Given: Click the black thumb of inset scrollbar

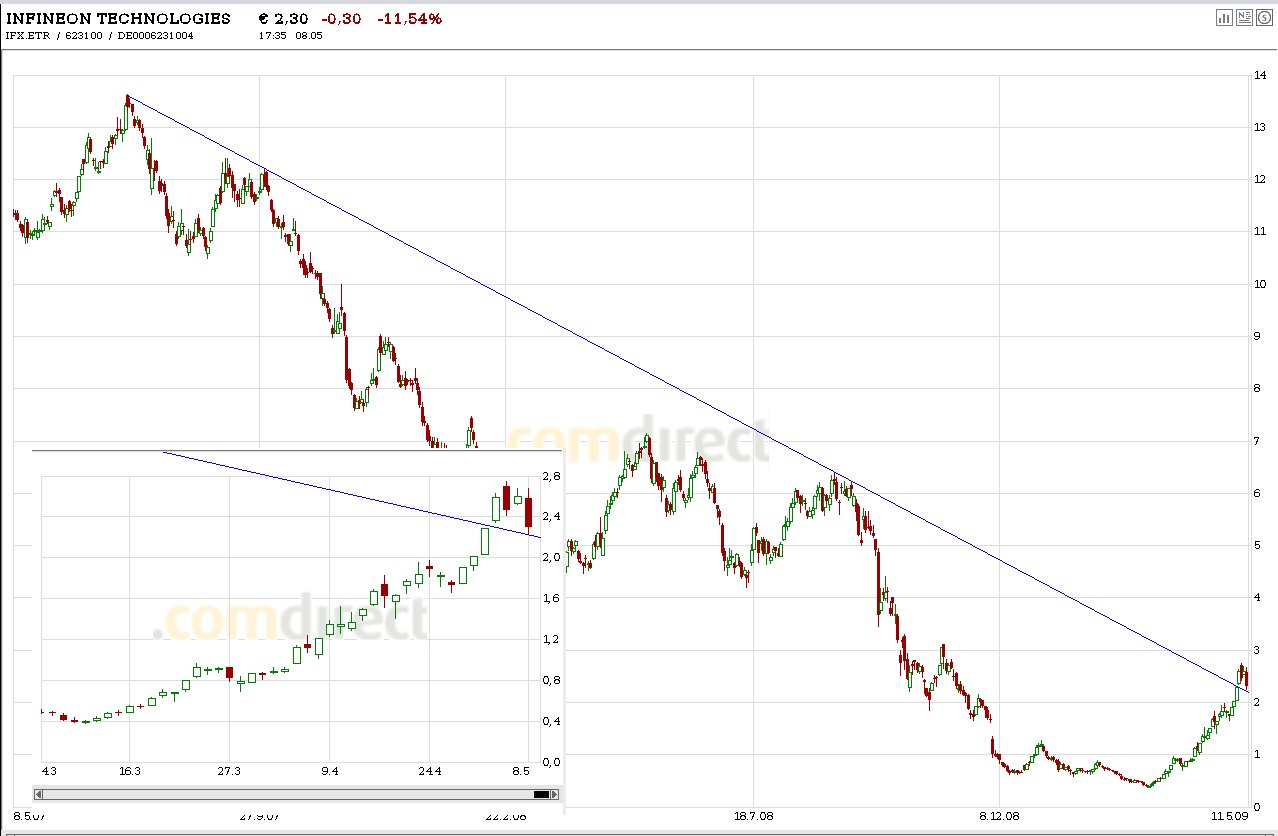Looking at the screenshot, I should (x=541, y=794).
